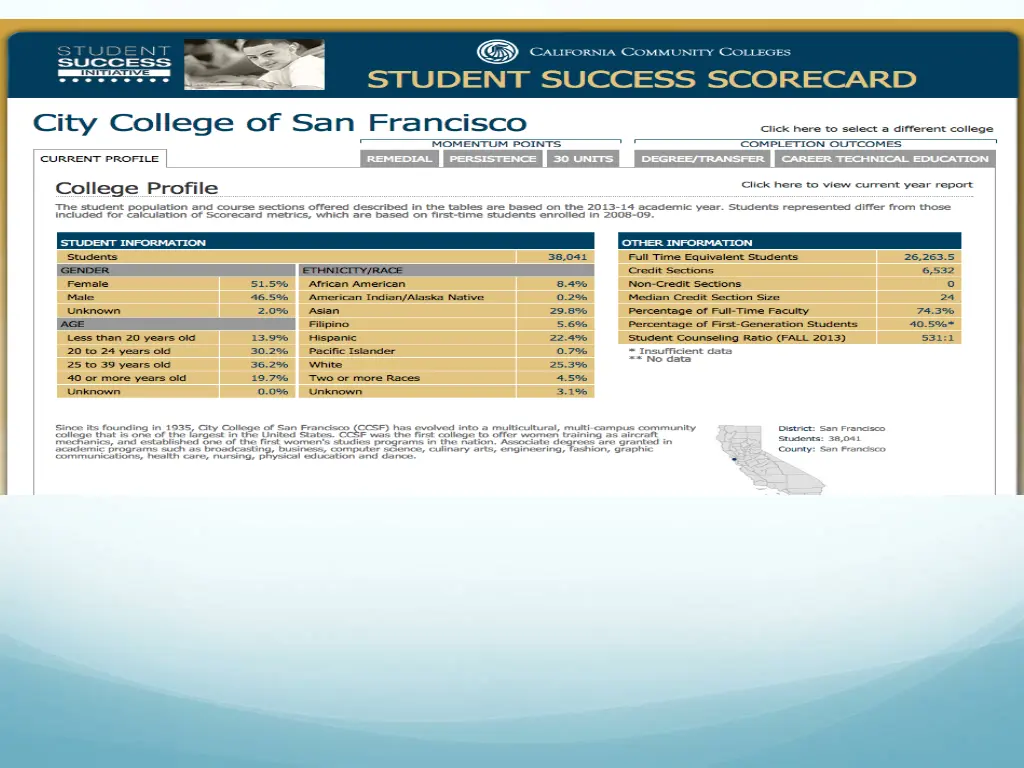The height and width of the screenshot is (768, 1024).
Task: Click the Less than 20 years old row
Action: tap(176, 338)
